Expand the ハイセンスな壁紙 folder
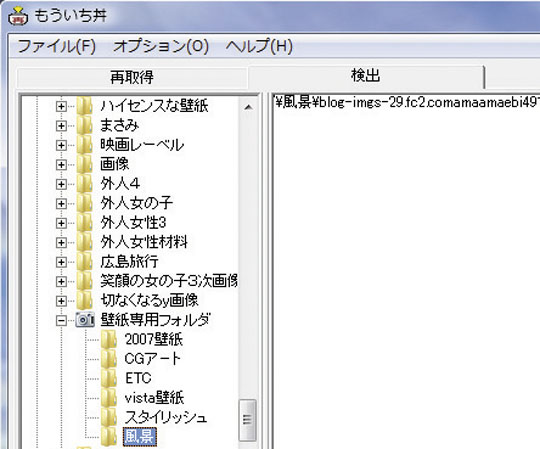540x449 pixels. click(61, 106)
